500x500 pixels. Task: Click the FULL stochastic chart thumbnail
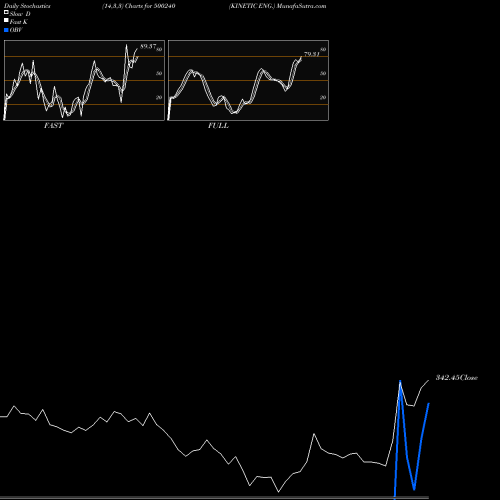tap(248, 80)
